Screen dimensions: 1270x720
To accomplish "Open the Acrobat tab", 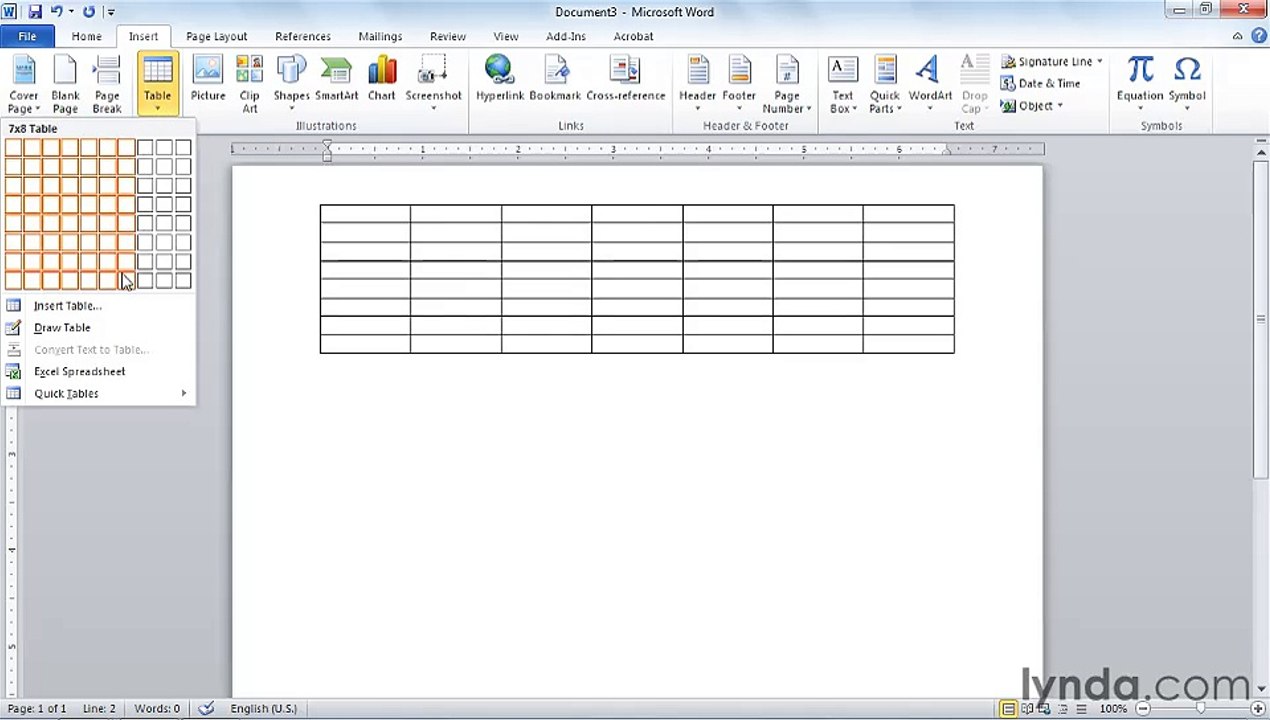I will (x=633, y=36).
